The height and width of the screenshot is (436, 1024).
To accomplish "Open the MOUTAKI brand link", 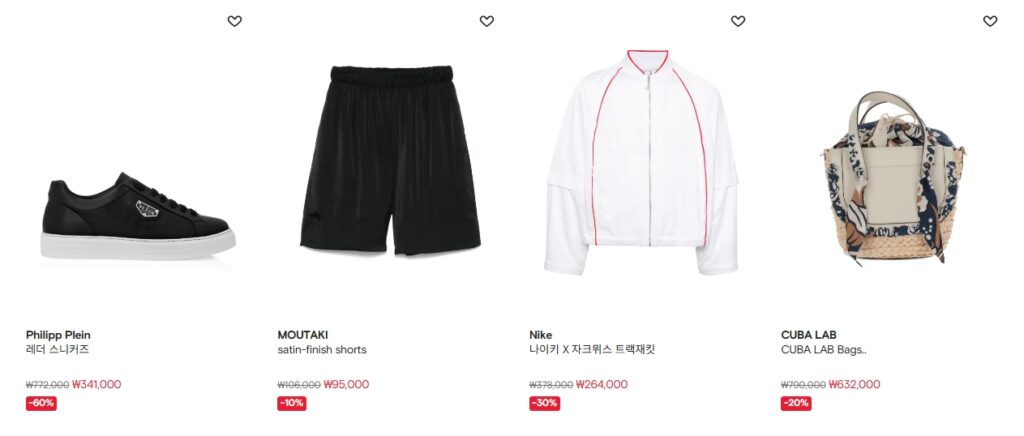I will pos(302,335).
